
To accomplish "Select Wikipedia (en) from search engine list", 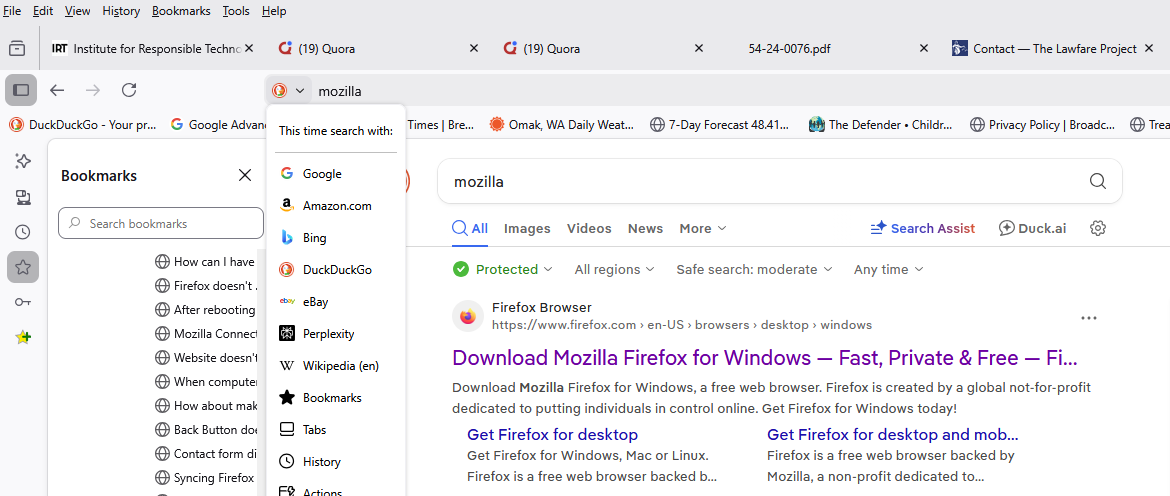I will pyautogui.click(x=340, y=366).
